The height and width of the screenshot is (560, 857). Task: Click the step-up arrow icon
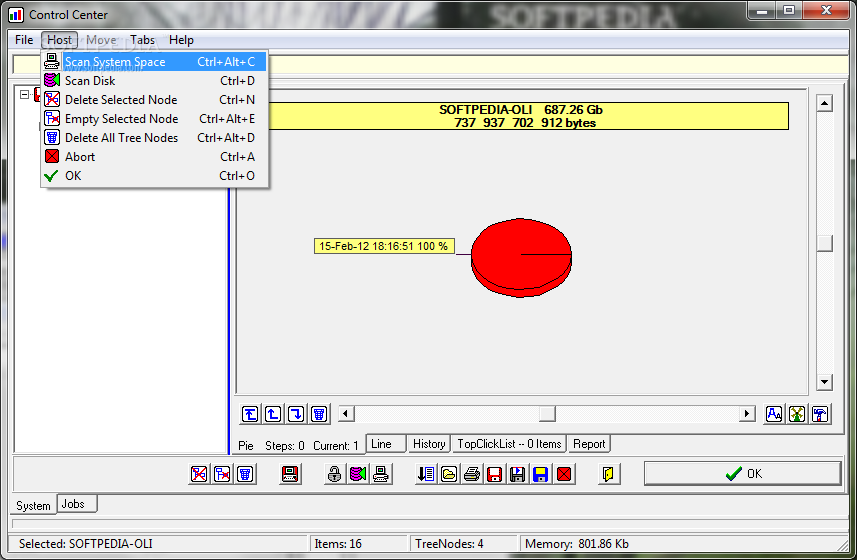point(273,414)
